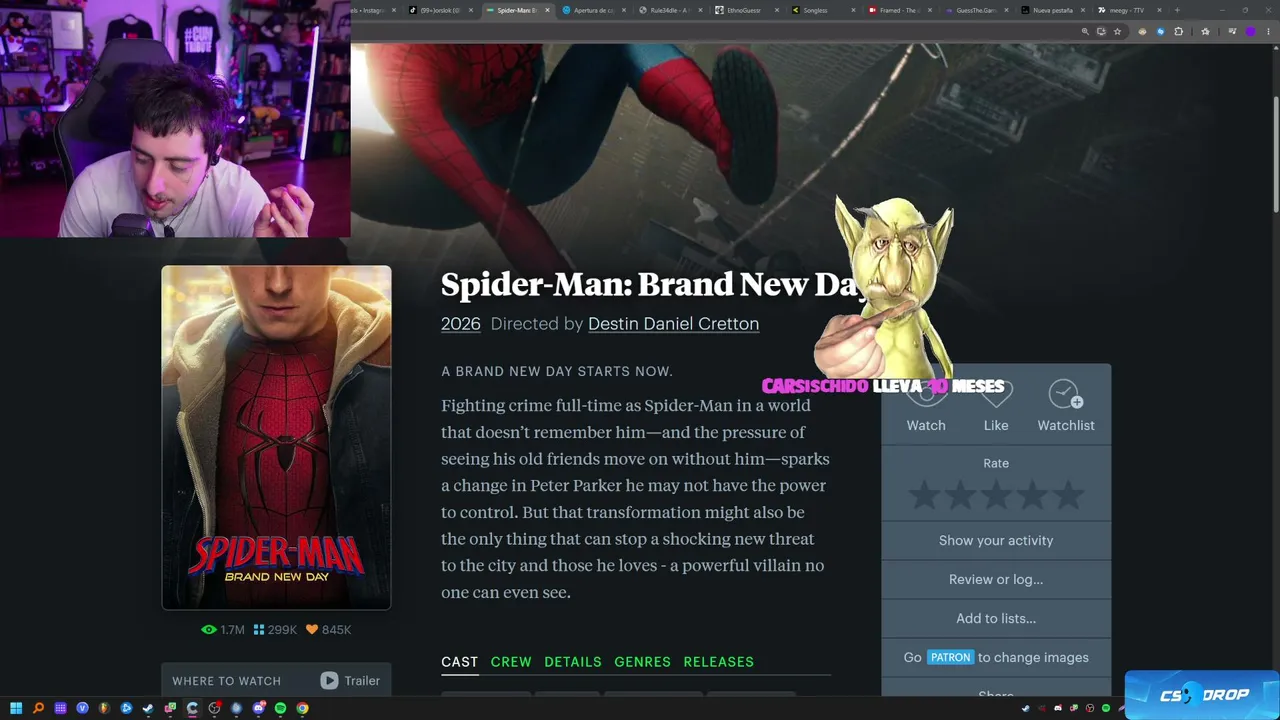Open Show your activity
This screenshot has width=1280, height=720.
(x=996, y=540)
